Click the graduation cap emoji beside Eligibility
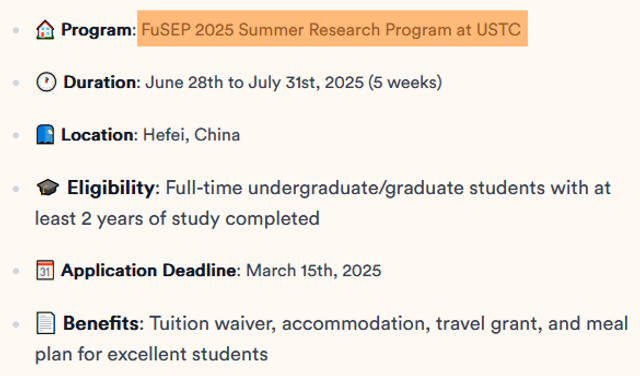Screen dimensions: 640x376 tap(48, 187)
